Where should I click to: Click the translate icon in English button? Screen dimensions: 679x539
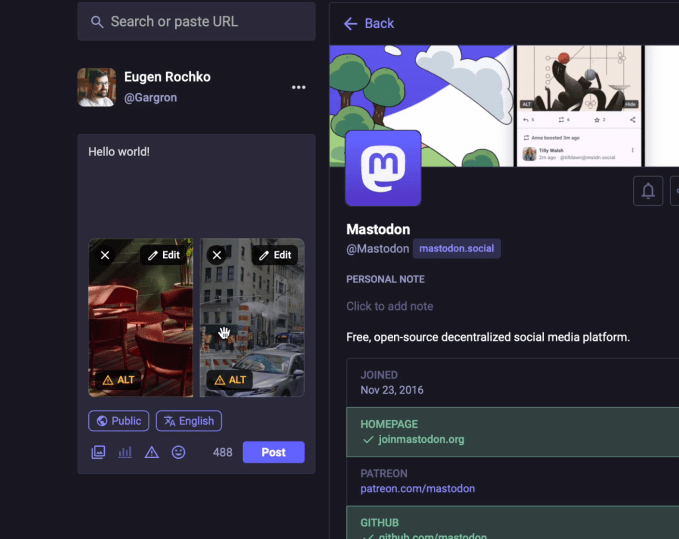[169, 421]
